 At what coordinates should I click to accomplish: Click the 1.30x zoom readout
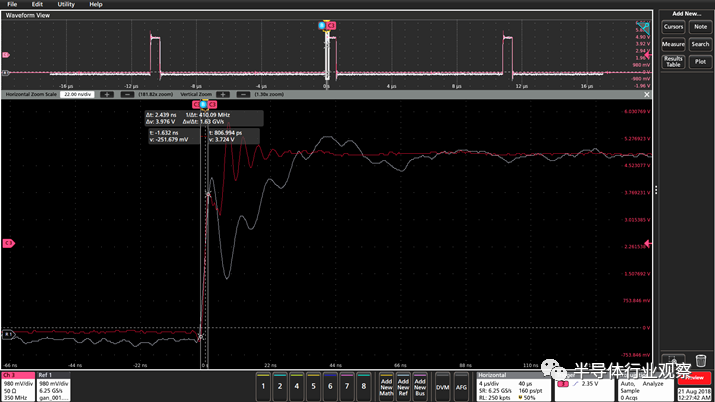(x=269, y=94)
